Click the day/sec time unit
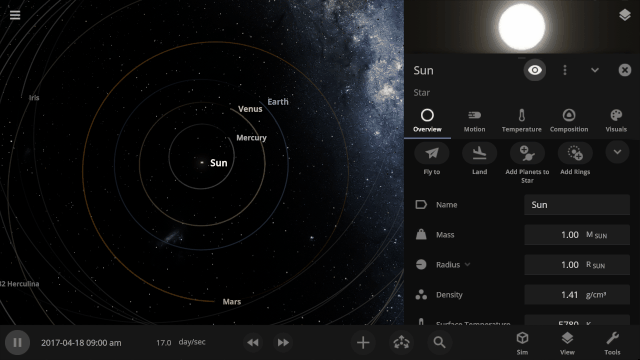This screenshot has width=640, height=360. coord(192,342)
